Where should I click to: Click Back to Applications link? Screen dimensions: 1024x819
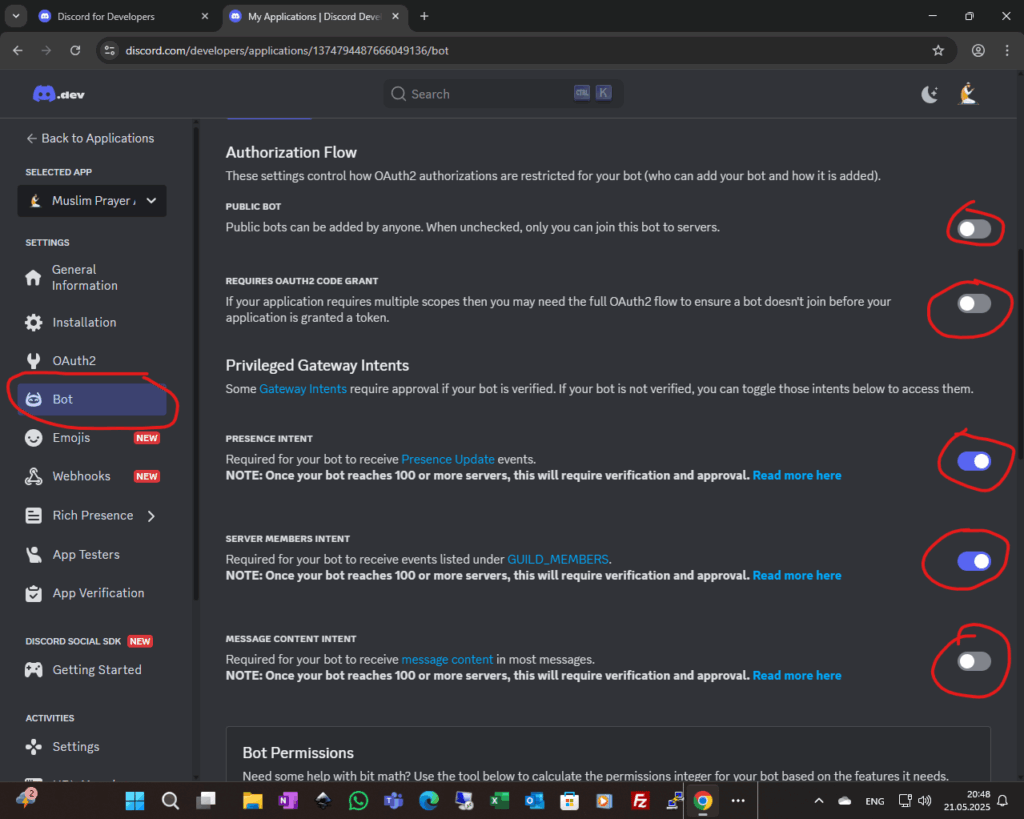click(90, 138)
